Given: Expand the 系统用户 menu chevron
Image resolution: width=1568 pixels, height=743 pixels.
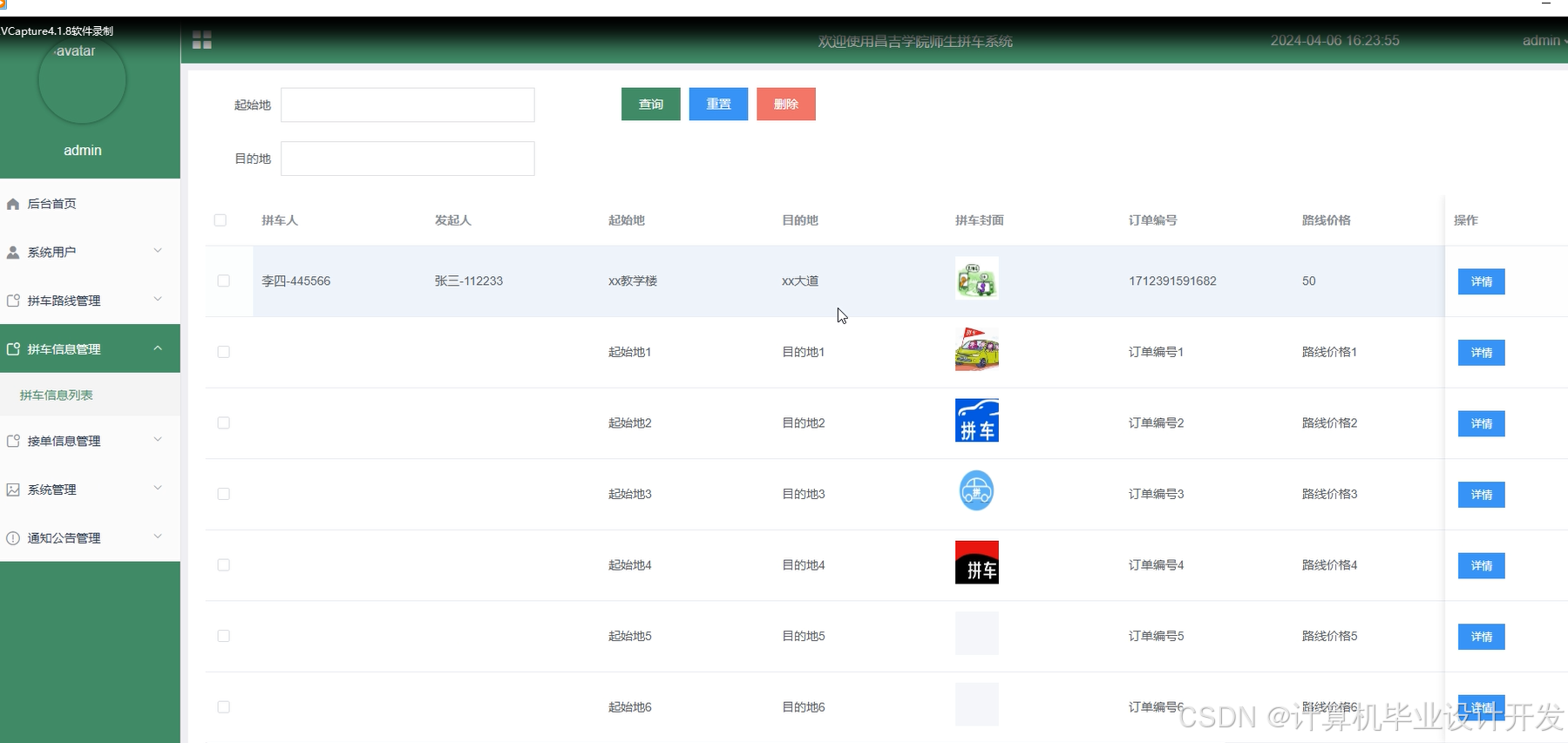Looking at the screenshot, I should 158,251.
